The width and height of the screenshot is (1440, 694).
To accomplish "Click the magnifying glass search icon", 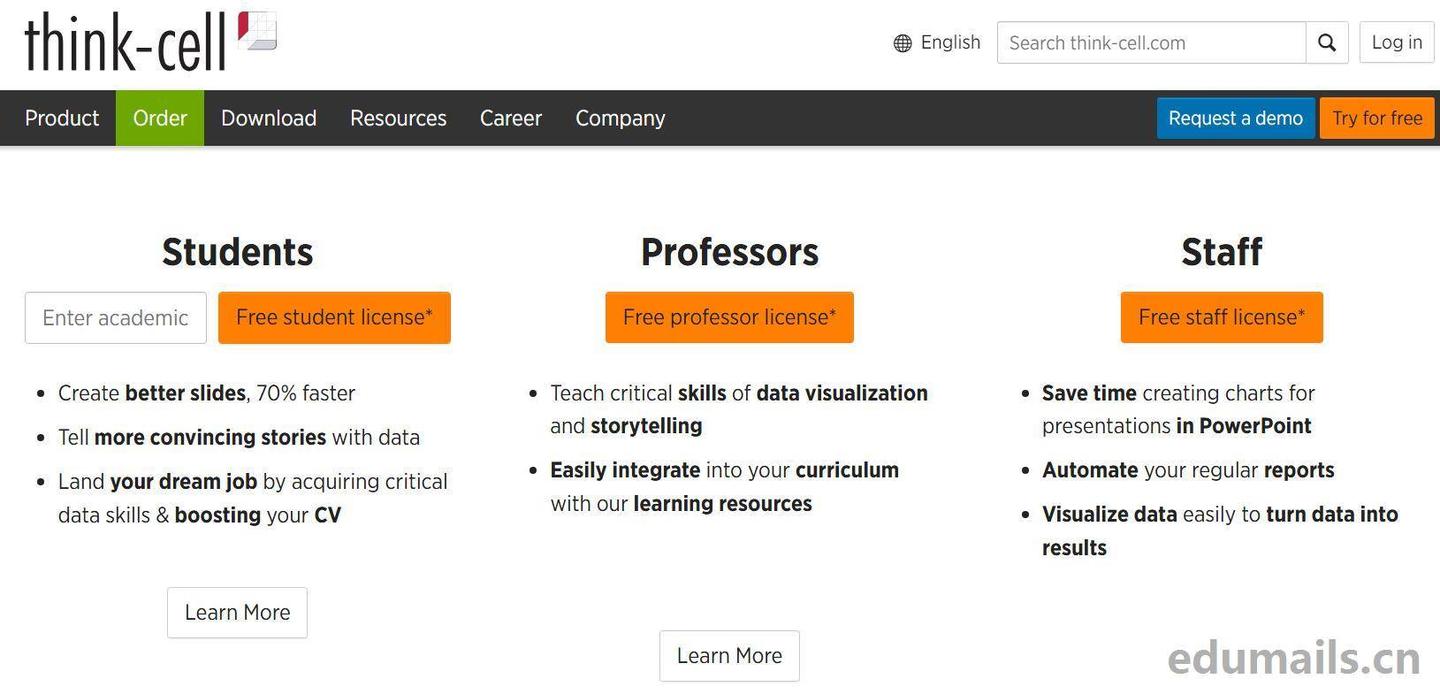I will point(1327,43).
